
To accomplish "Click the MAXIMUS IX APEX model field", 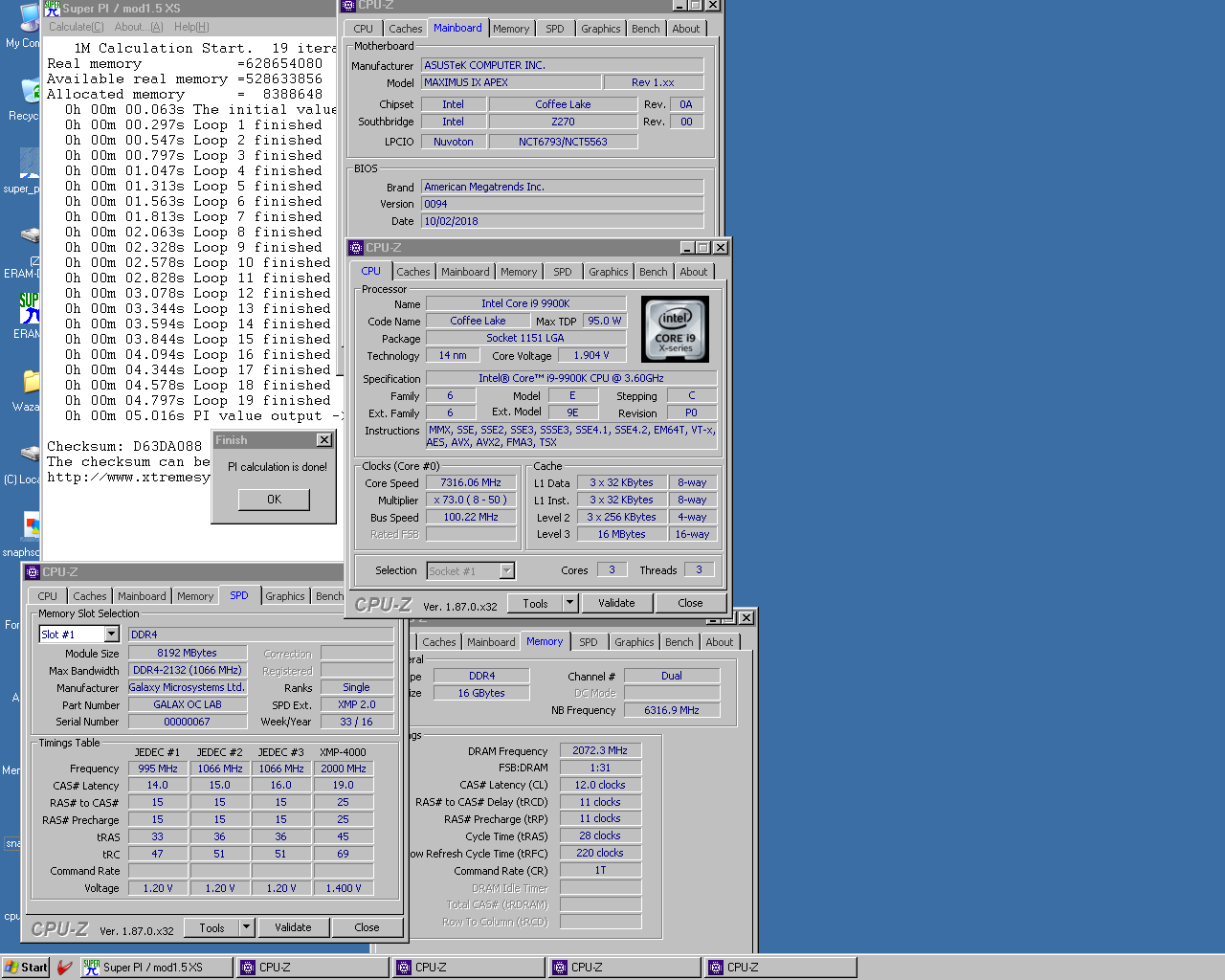I will [511, 82].
